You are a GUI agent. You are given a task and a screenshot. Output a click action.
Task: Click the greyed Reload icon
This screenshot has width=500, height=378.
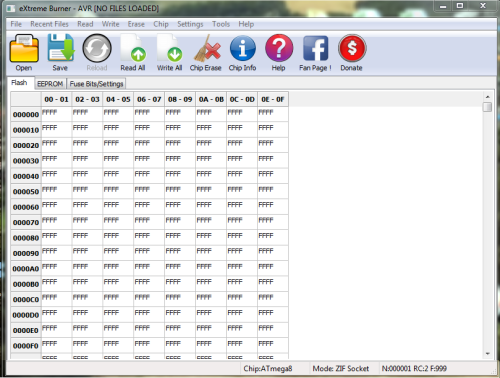(x=97, y=48)
